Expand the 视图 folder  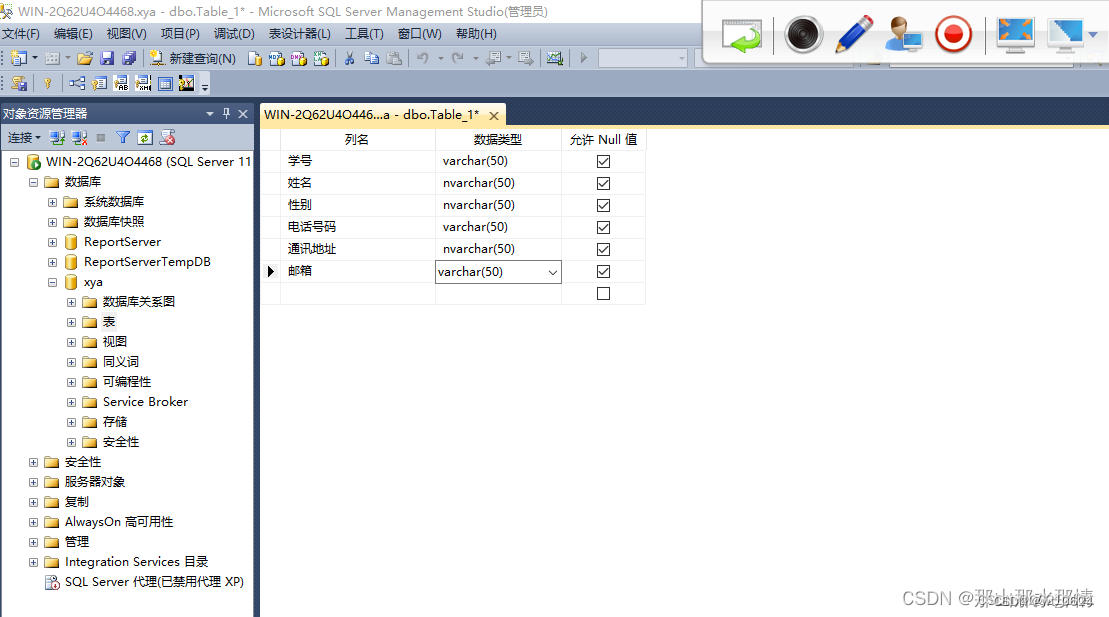(x=71, y=342)
